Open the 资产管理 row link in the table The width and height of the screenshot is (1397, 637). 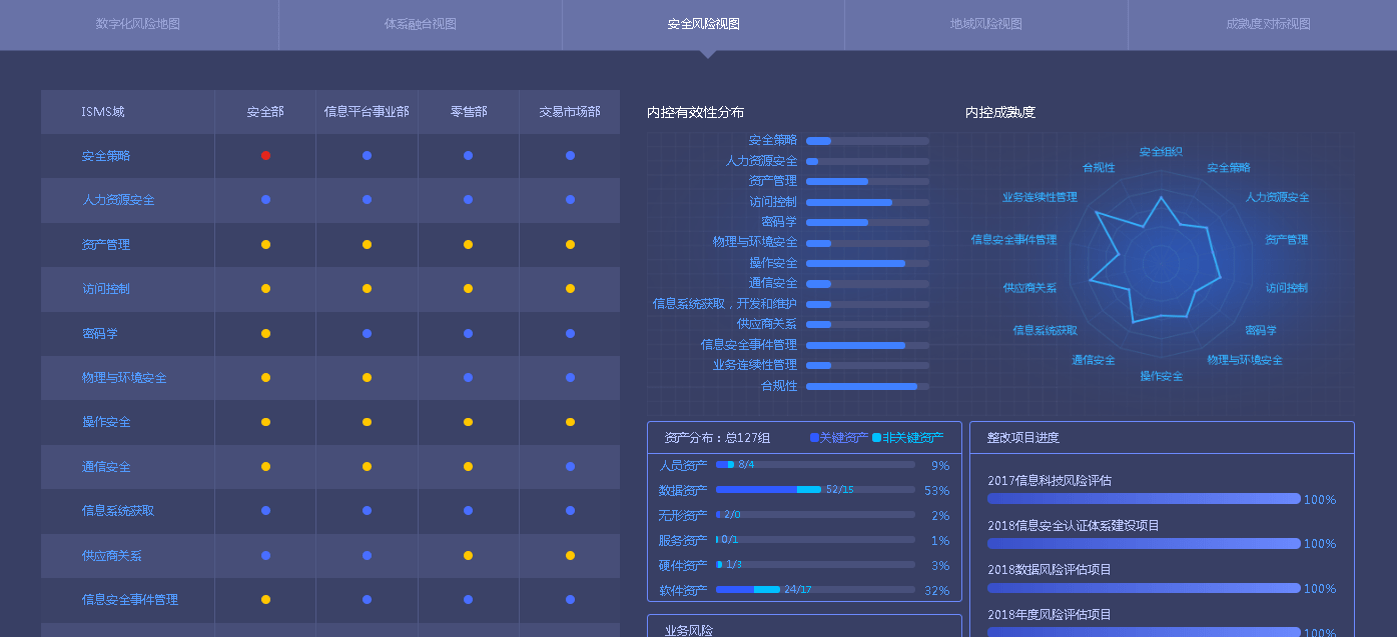pyautogui.click(x=105, y=245)
